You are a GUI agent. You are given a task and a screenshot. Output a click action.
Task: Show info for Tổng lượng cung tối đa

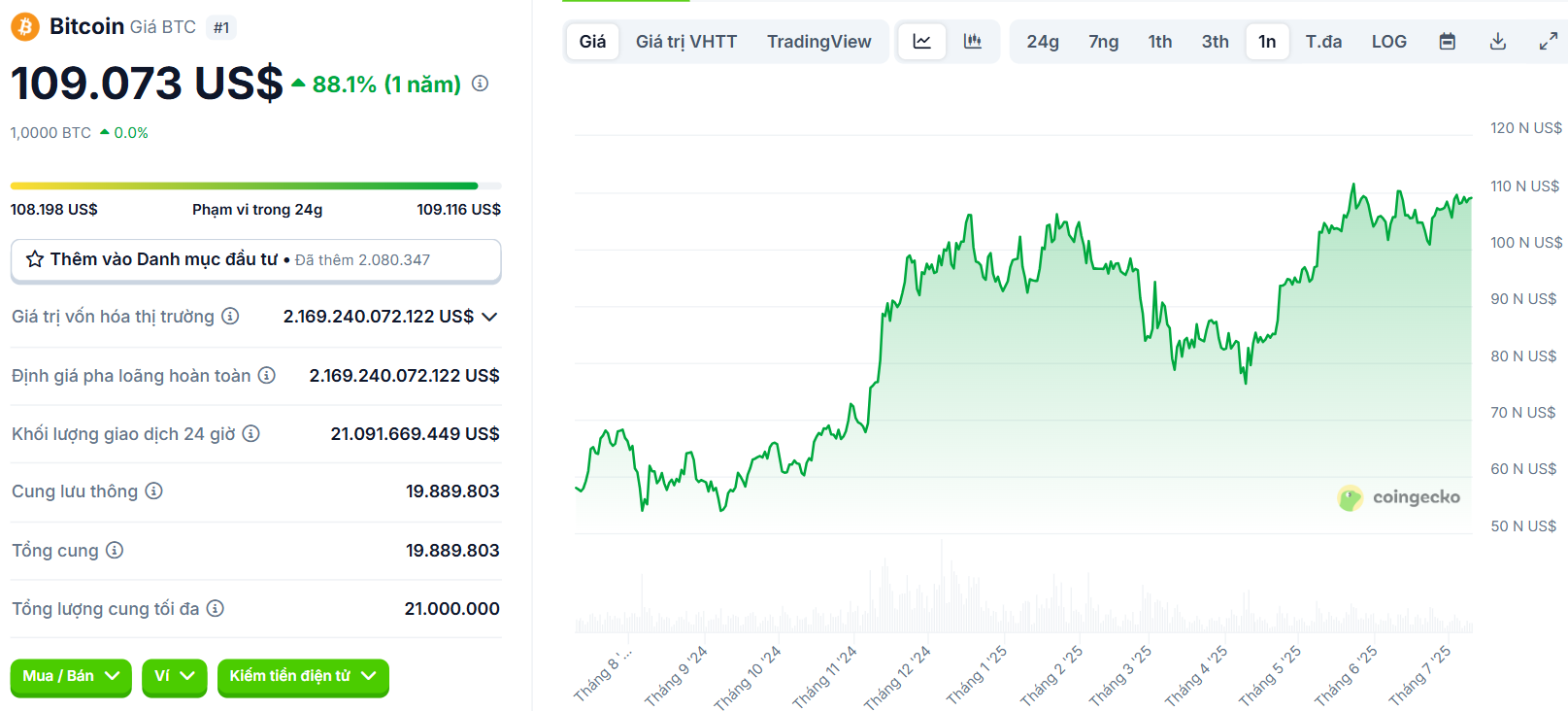tap(216, 608)
